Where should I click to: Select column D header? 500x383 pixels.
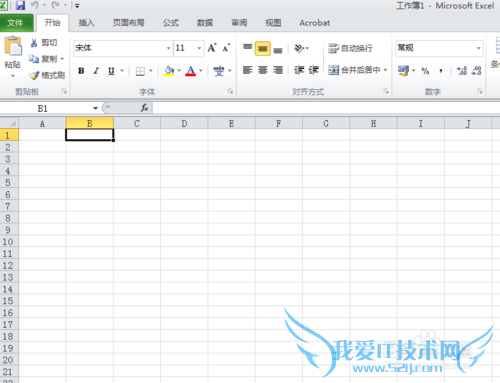point(184,124)
